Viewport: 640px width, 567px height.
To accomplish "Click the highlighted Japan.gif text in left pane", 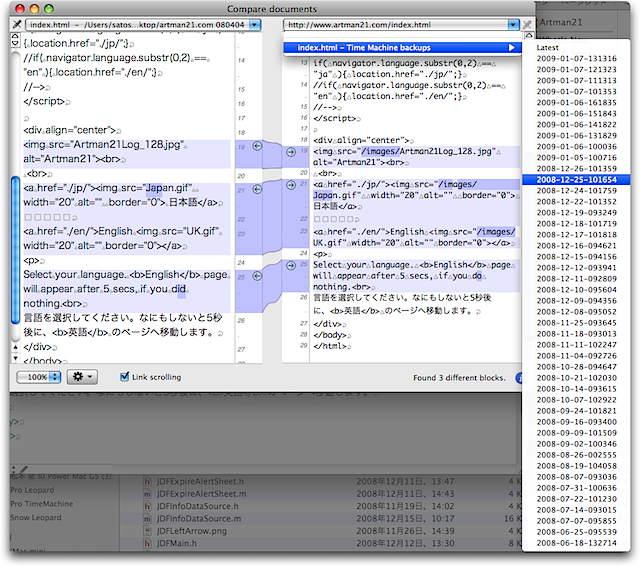I will coord(169,188).
